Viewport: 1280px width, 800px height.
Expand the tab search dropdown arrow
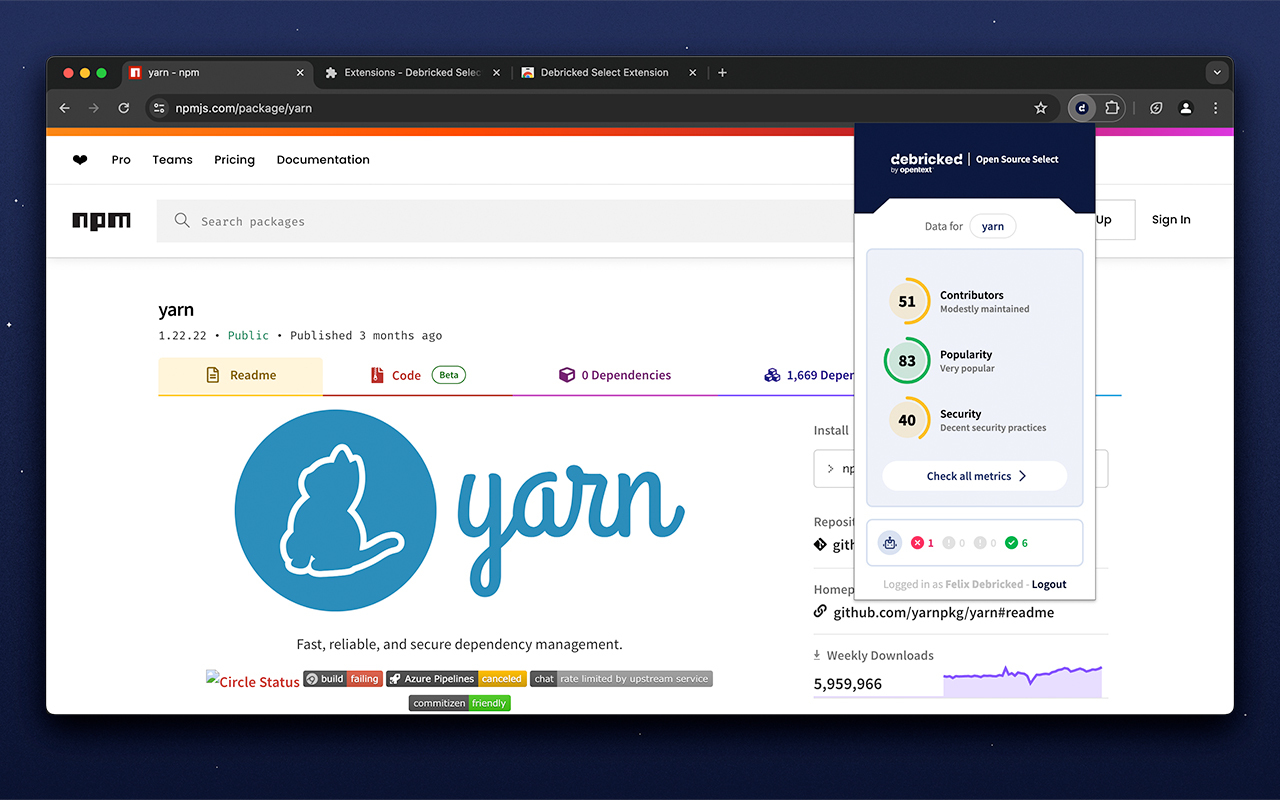click(x=1217, y=72)
